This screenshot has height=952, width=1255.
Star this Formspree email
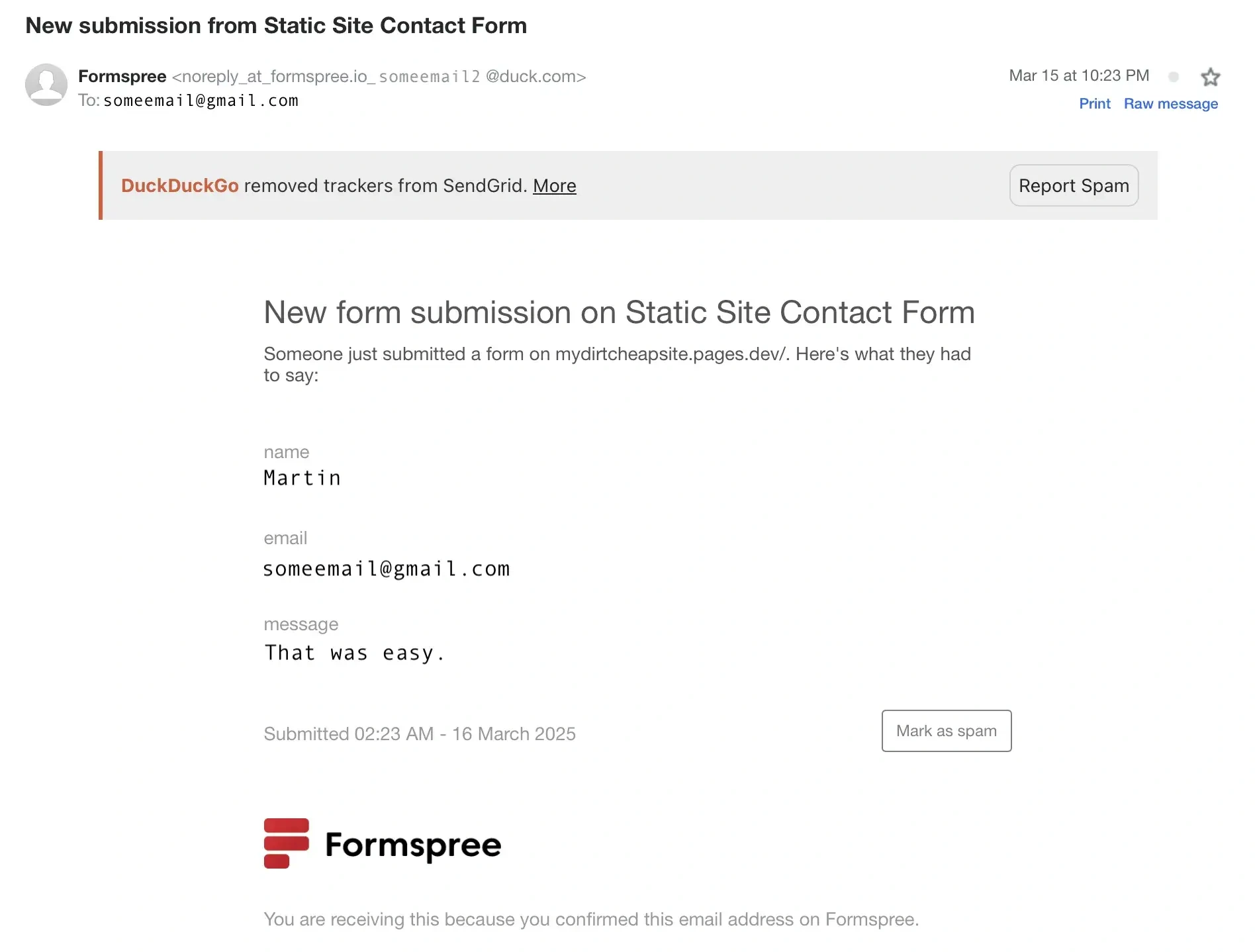pyautogui.click(x=1210, y=77)
